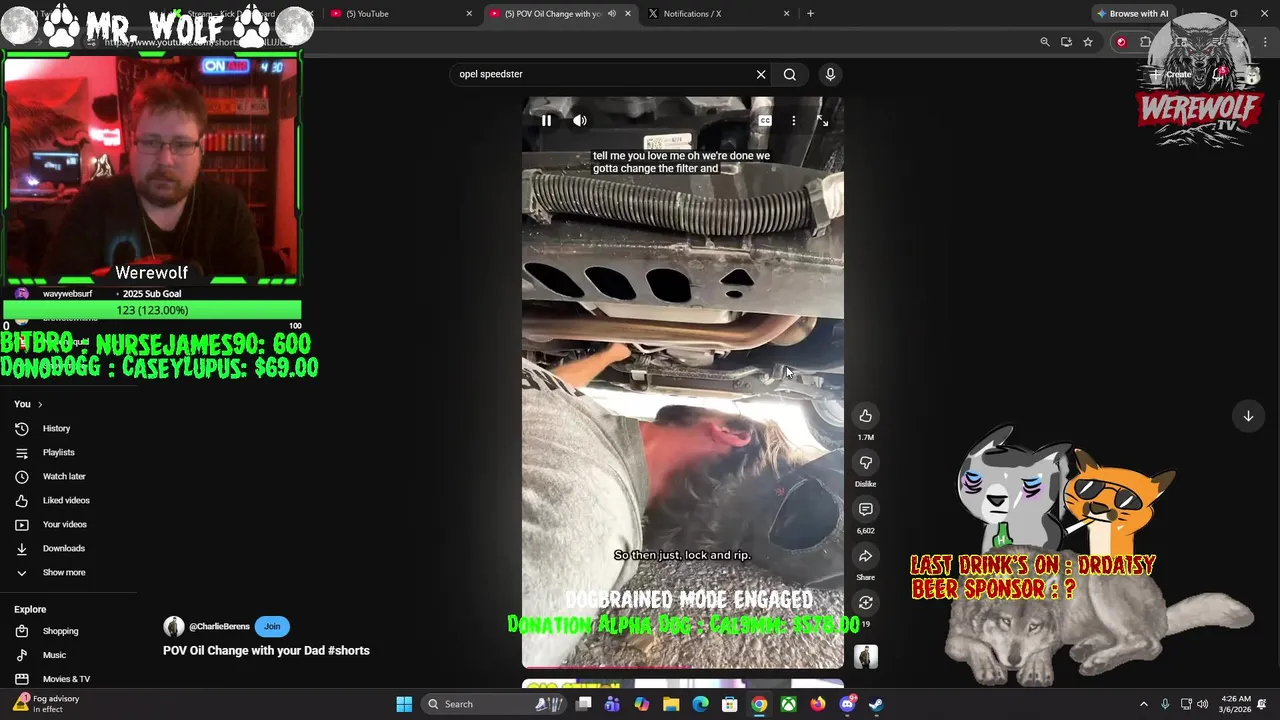Open the comments on the Short

pyautogui.click(x=866, y=509)
